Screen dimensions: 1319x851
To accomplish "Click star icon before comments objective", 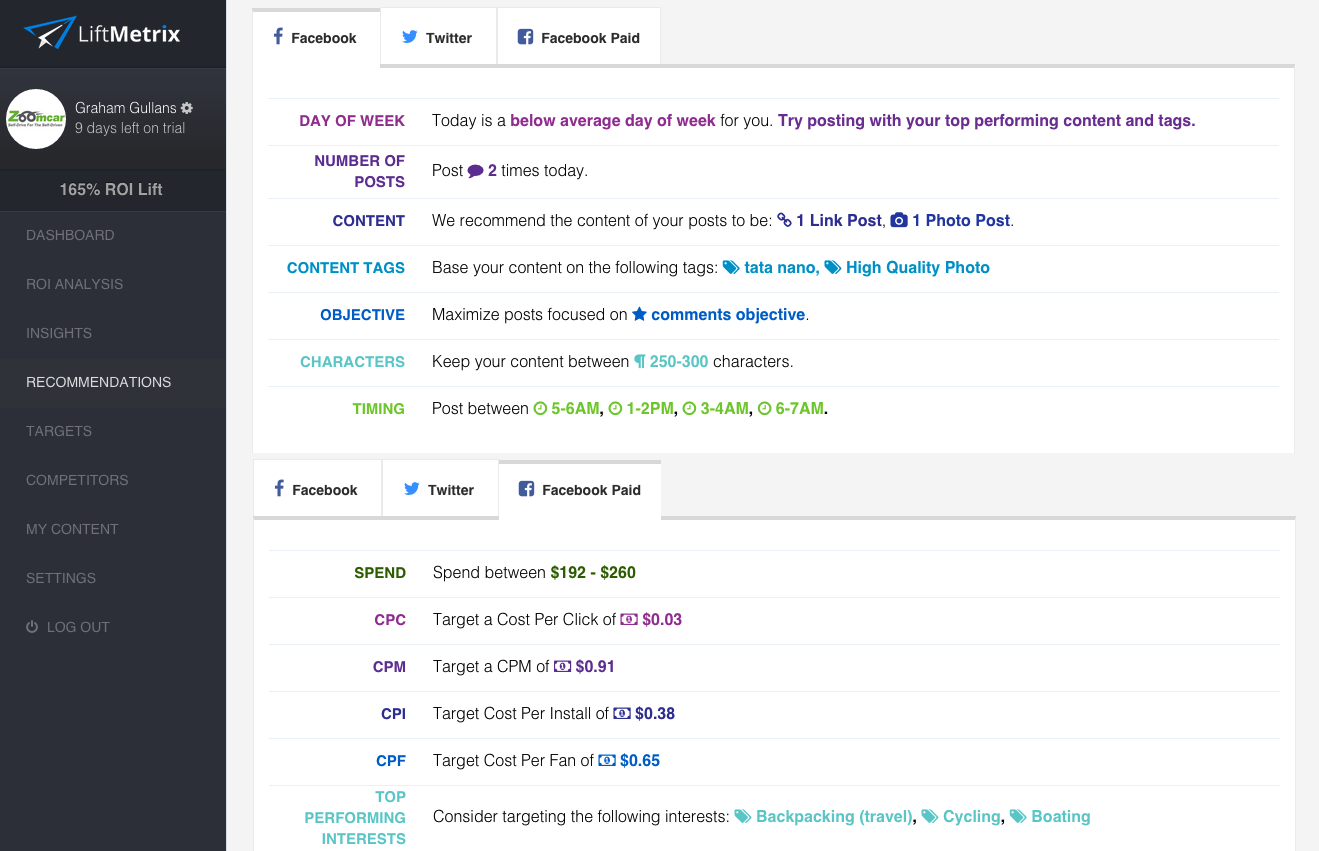I will [x=639, y=314].
